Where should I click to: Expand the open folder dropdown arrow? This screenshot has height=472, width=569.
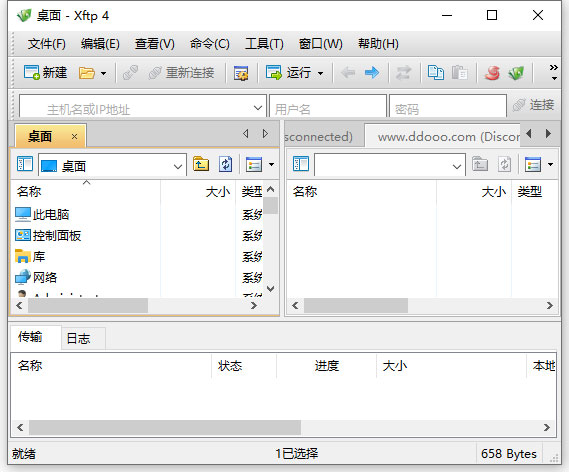click(103, 73)
